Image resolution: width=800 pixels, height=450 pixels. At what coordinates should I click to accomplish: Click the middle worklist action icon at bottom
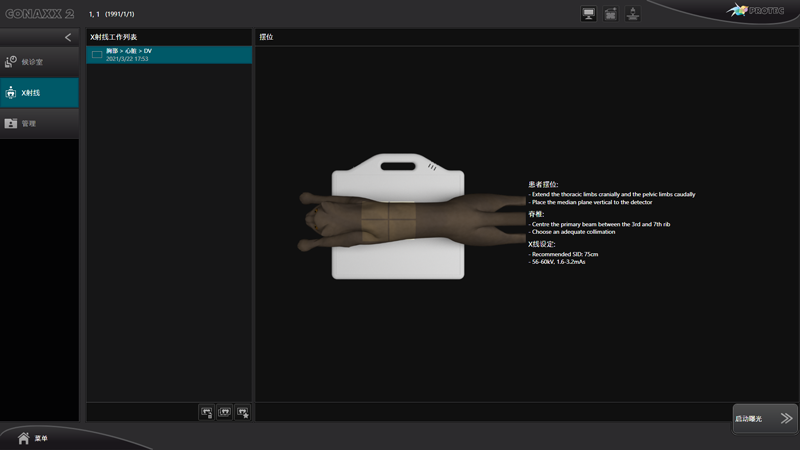[x=224, y=411]
